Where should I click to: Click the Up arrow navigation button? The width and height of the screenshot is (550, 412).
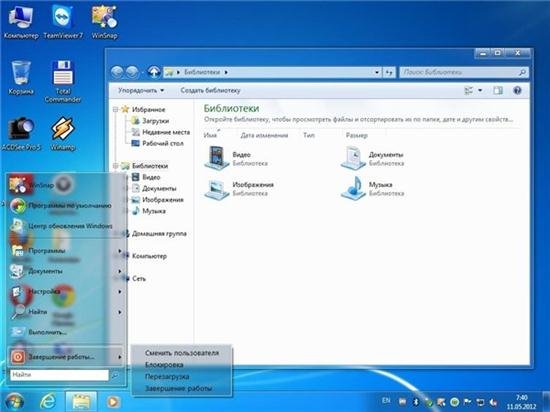pos(153,72)
